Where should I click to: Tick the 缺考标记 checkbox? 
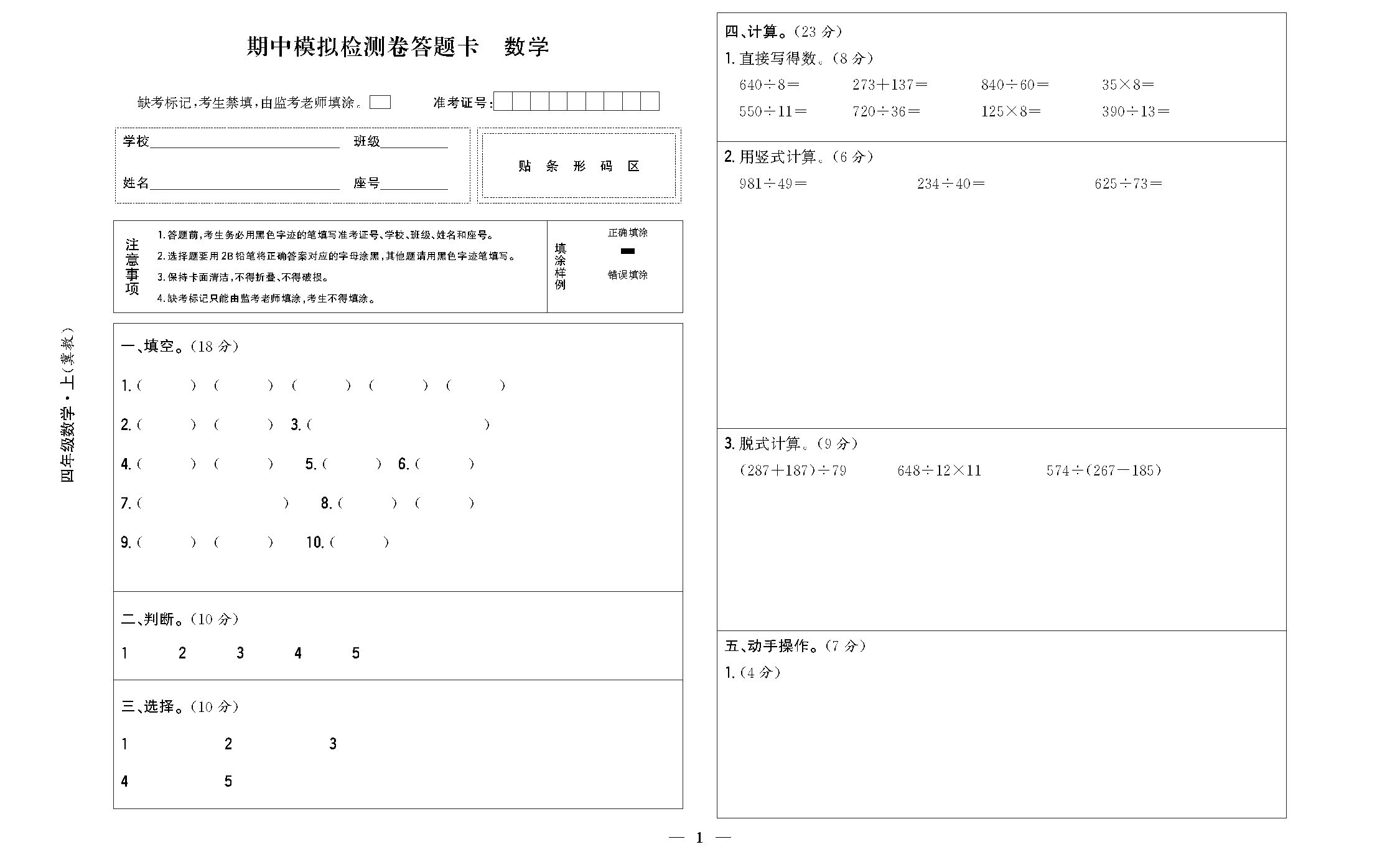pos(380,102)
